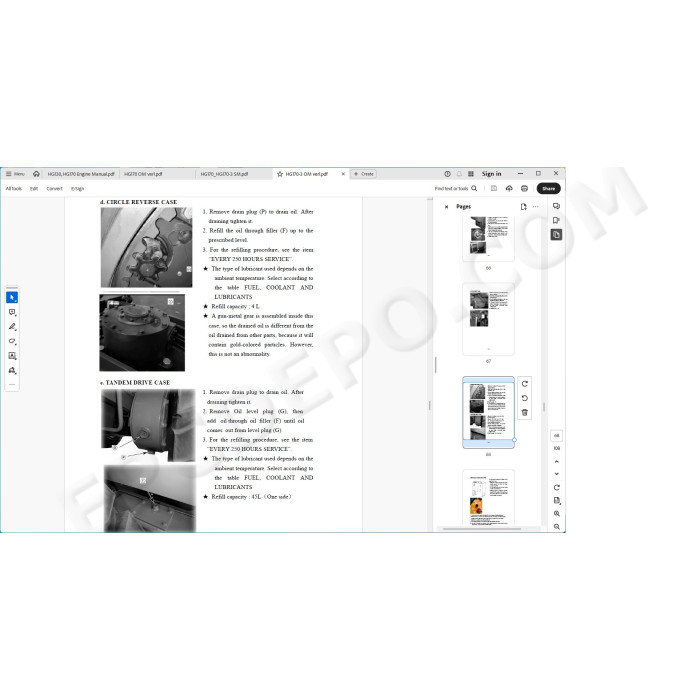Viewport: 700px width, 700px height.
Task: Open the bookmarks panel icon
Action: coord(556,220)
